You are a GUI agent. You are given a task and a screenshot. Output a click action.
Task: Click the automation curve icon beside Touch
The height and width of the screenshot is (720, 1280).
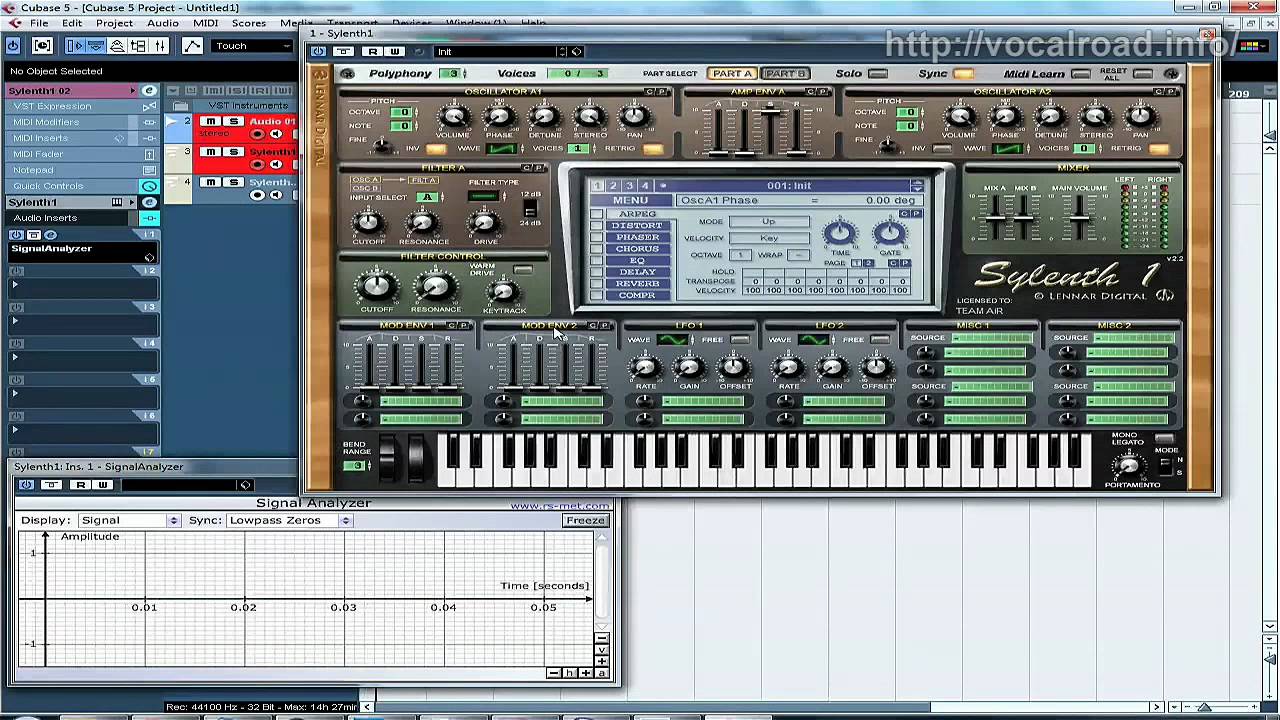(x=192, y=46)
